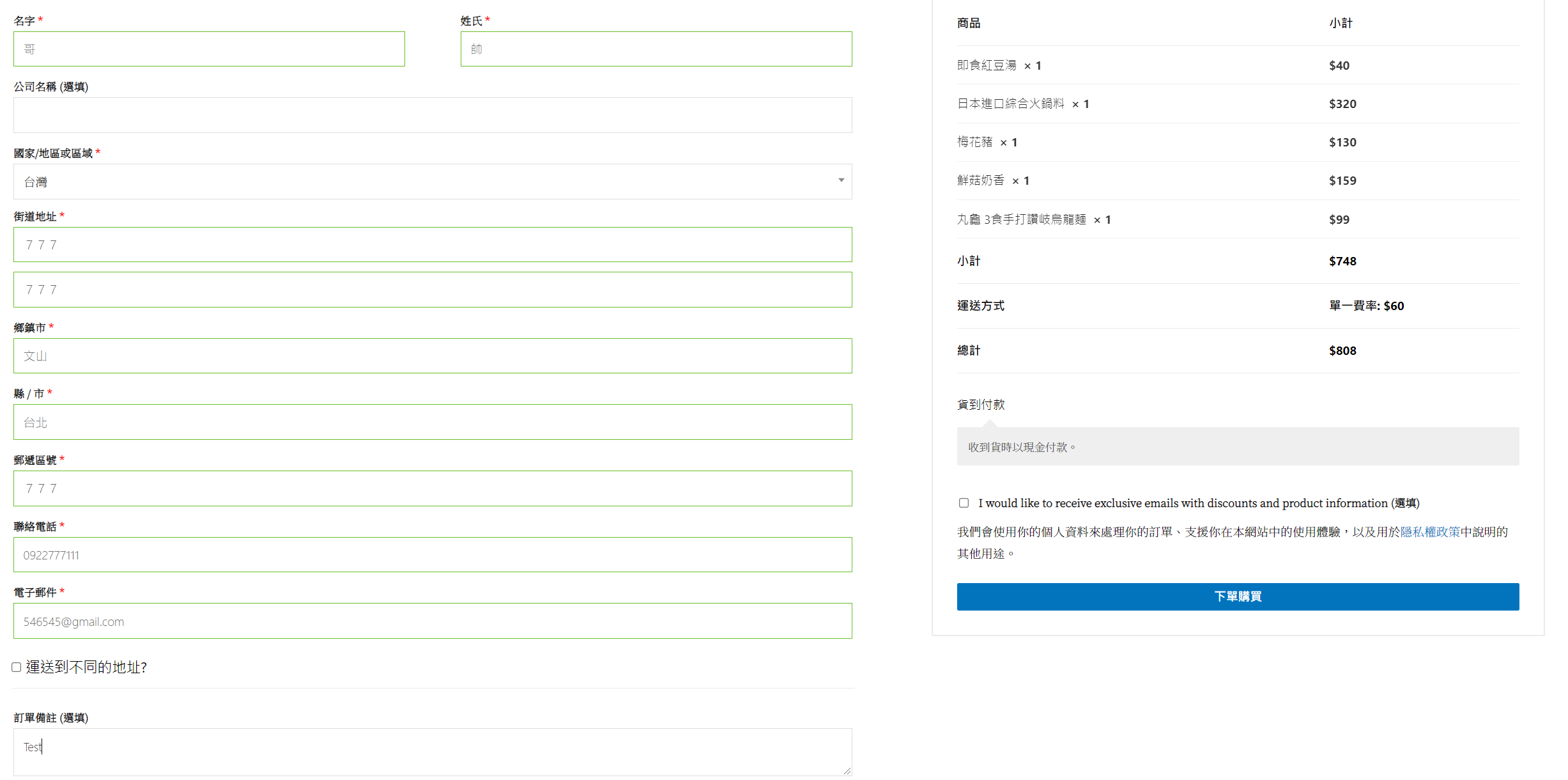This screenshot has width=1568, height=780.
Task: Click the 訂單備註 order notes textarea
Action: [433, 752]
